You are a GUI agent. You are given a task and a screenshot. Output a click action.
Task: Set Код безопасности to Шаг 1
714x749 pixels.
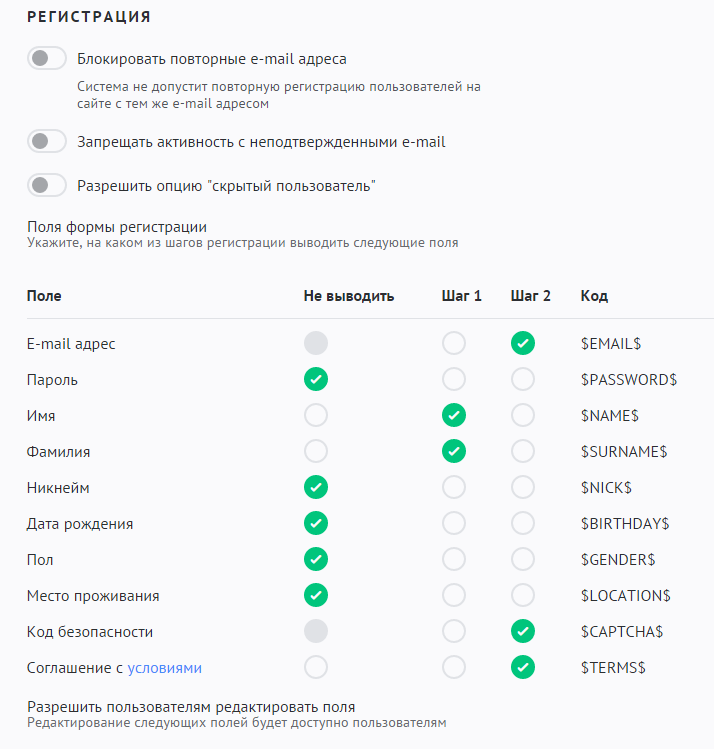coord(454,632)
